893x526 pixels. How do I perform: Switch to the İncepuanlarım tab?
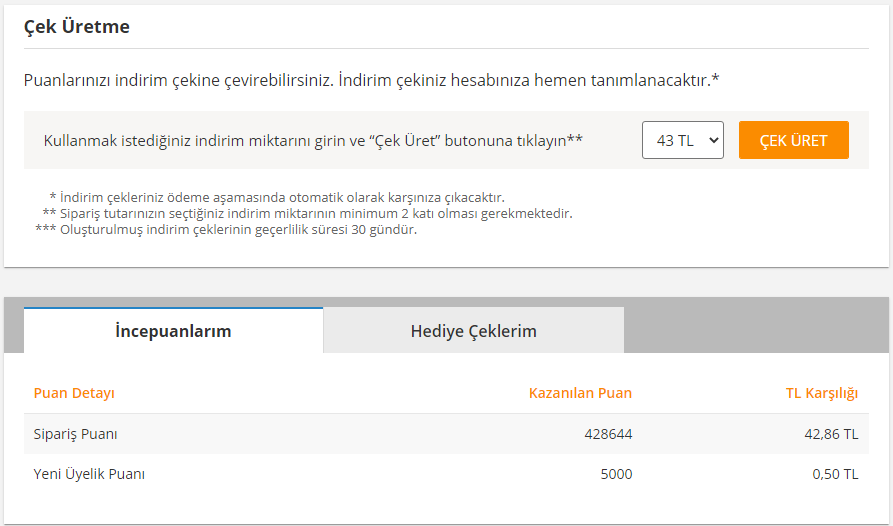click(173, 331)
